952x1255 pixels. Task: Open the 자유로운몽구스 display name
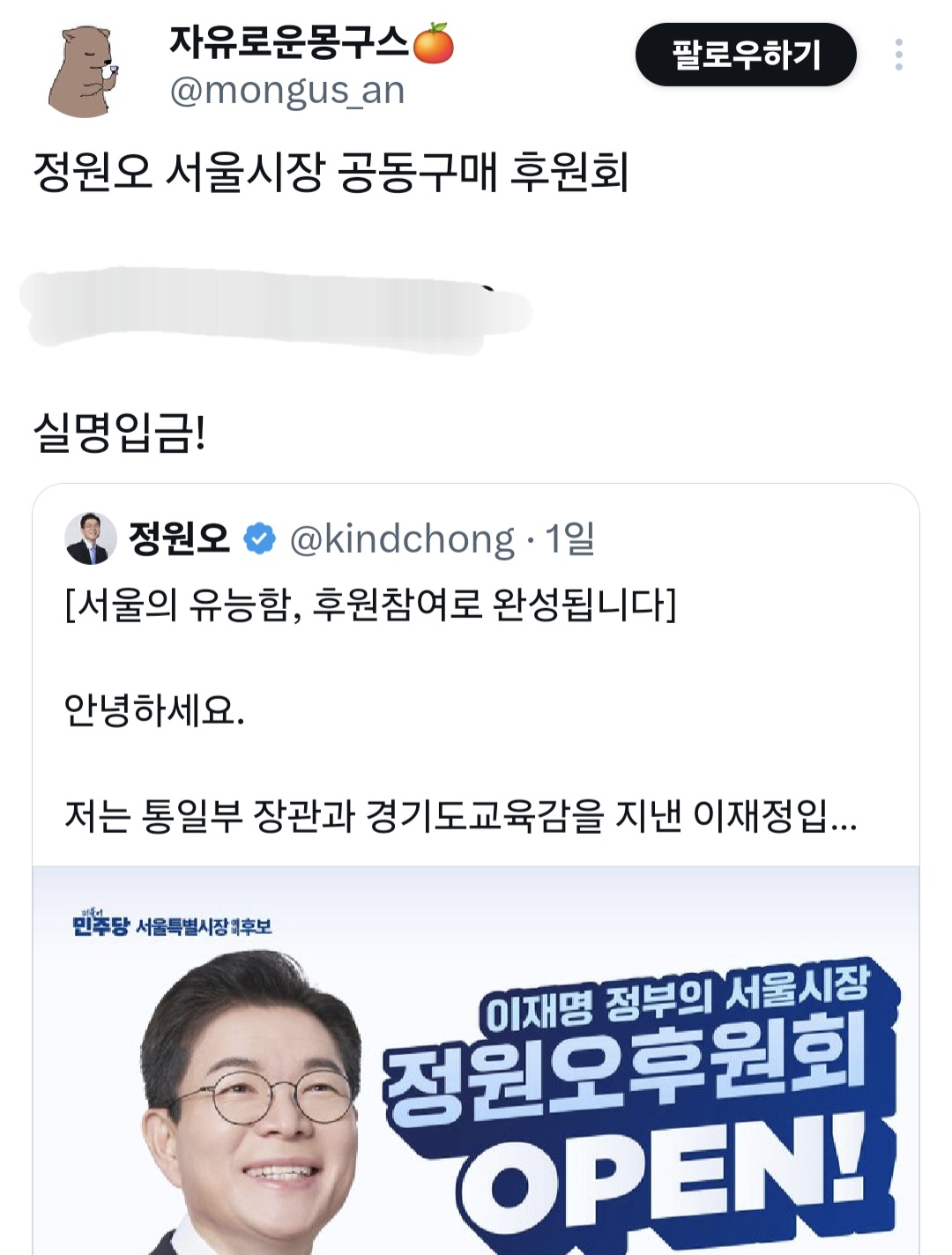point(289,43)
